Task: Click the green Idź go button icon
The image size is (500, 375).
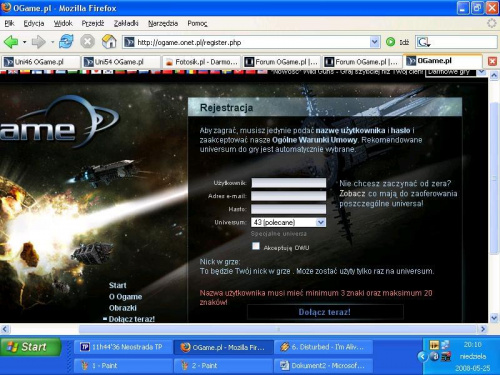Action: [390, 42]
